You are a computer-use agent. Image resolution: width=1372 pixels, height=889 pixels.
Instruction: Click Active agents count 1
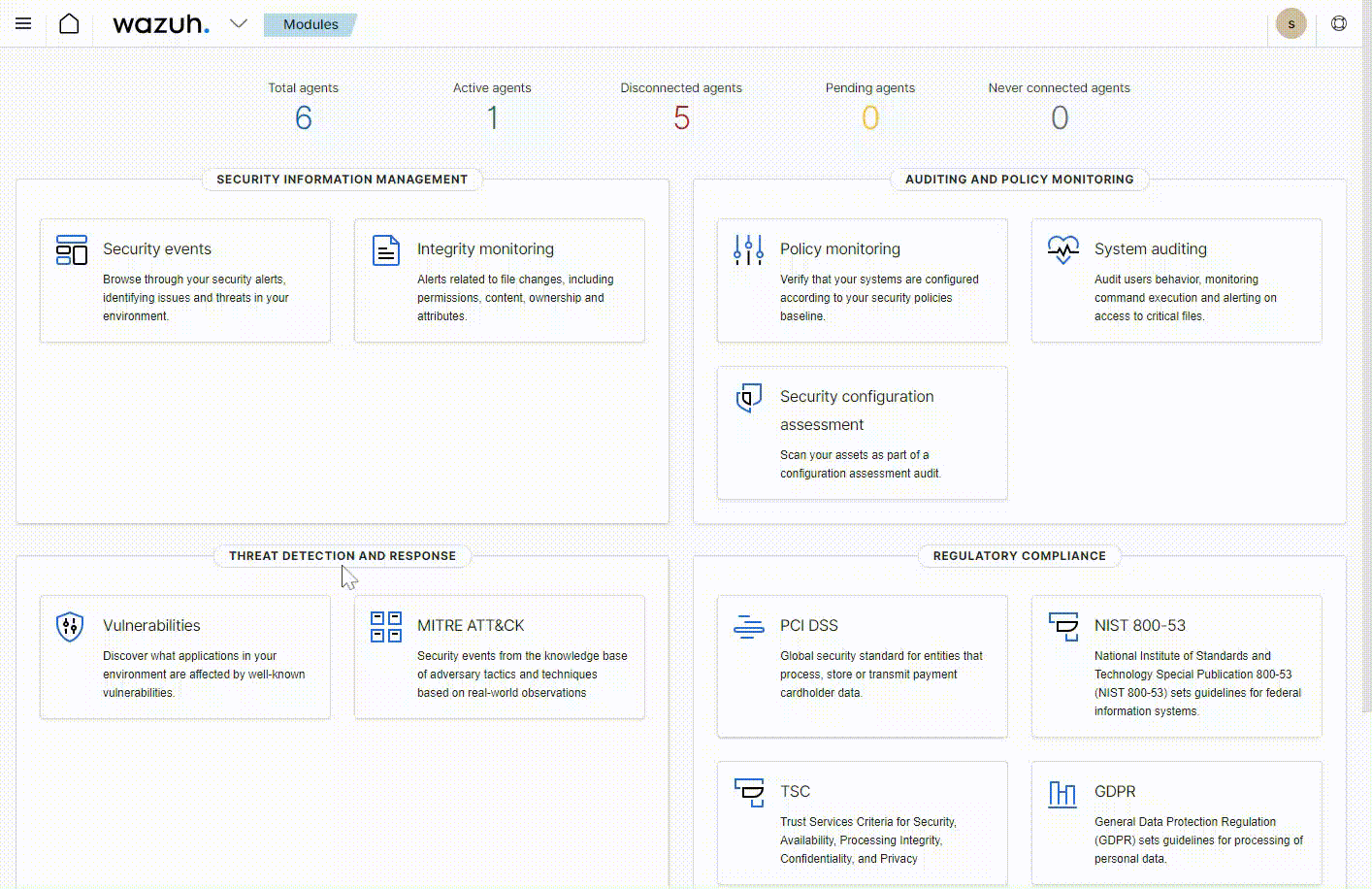tap(492, 117)
